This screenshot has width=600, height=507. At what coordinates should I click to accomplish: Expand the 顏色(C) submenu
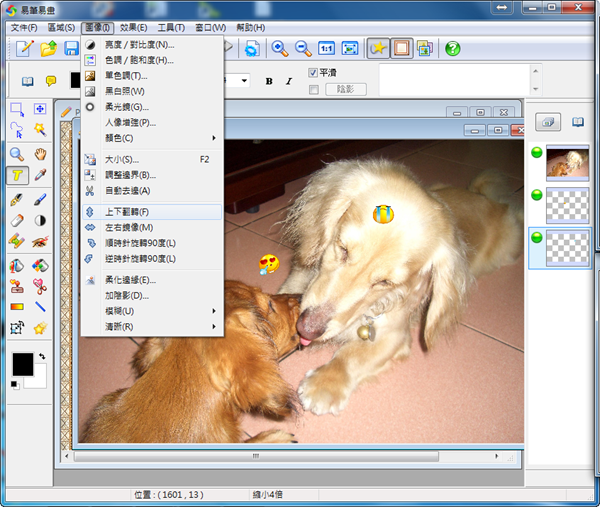pyautogui.click(x=152, y=138)
